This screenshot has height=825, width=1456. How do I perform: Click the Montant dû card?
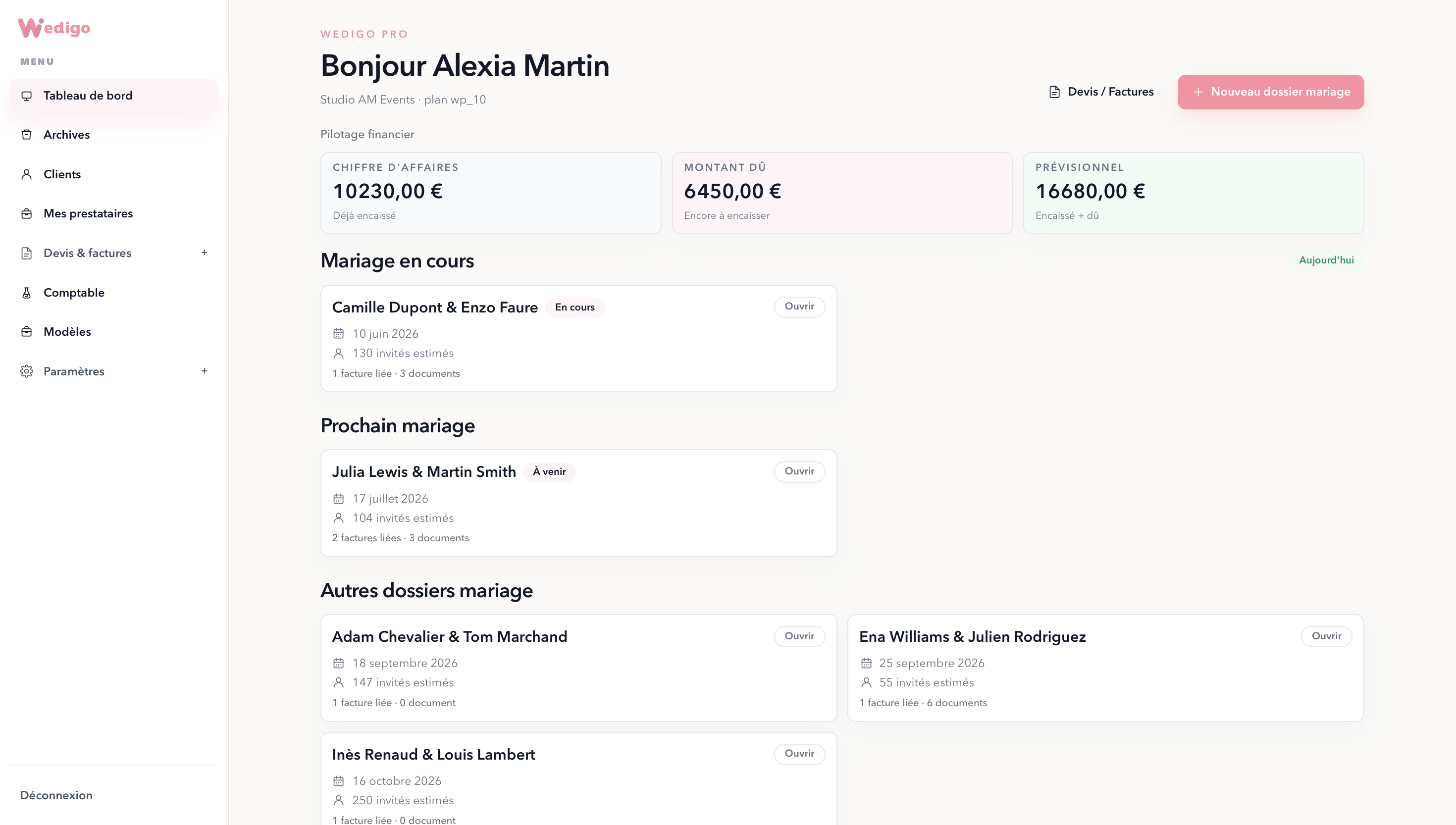pyautogui.click(x=842, y=193)
